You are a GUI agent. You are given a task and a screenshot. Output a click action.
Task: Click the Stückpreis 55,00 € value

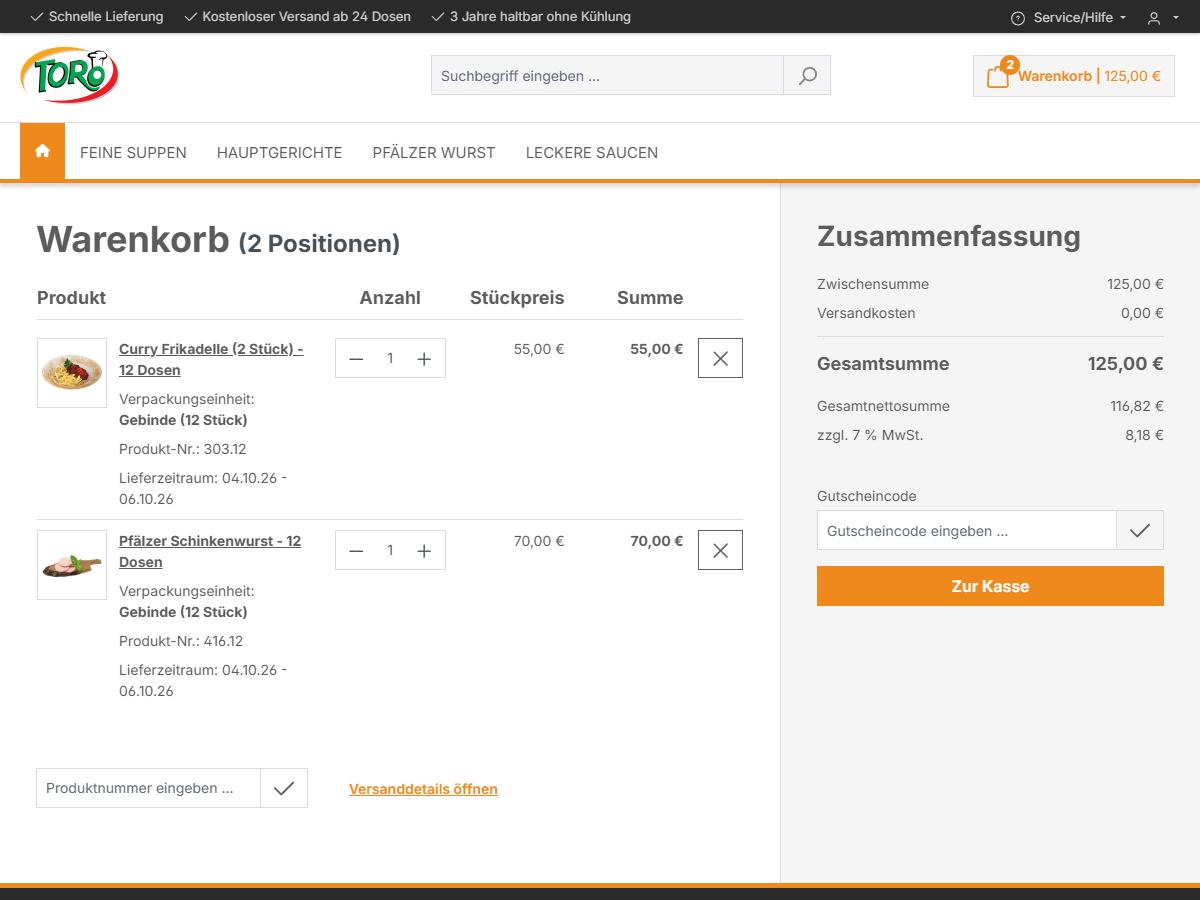pyautogui.click(x=539, y=349)
